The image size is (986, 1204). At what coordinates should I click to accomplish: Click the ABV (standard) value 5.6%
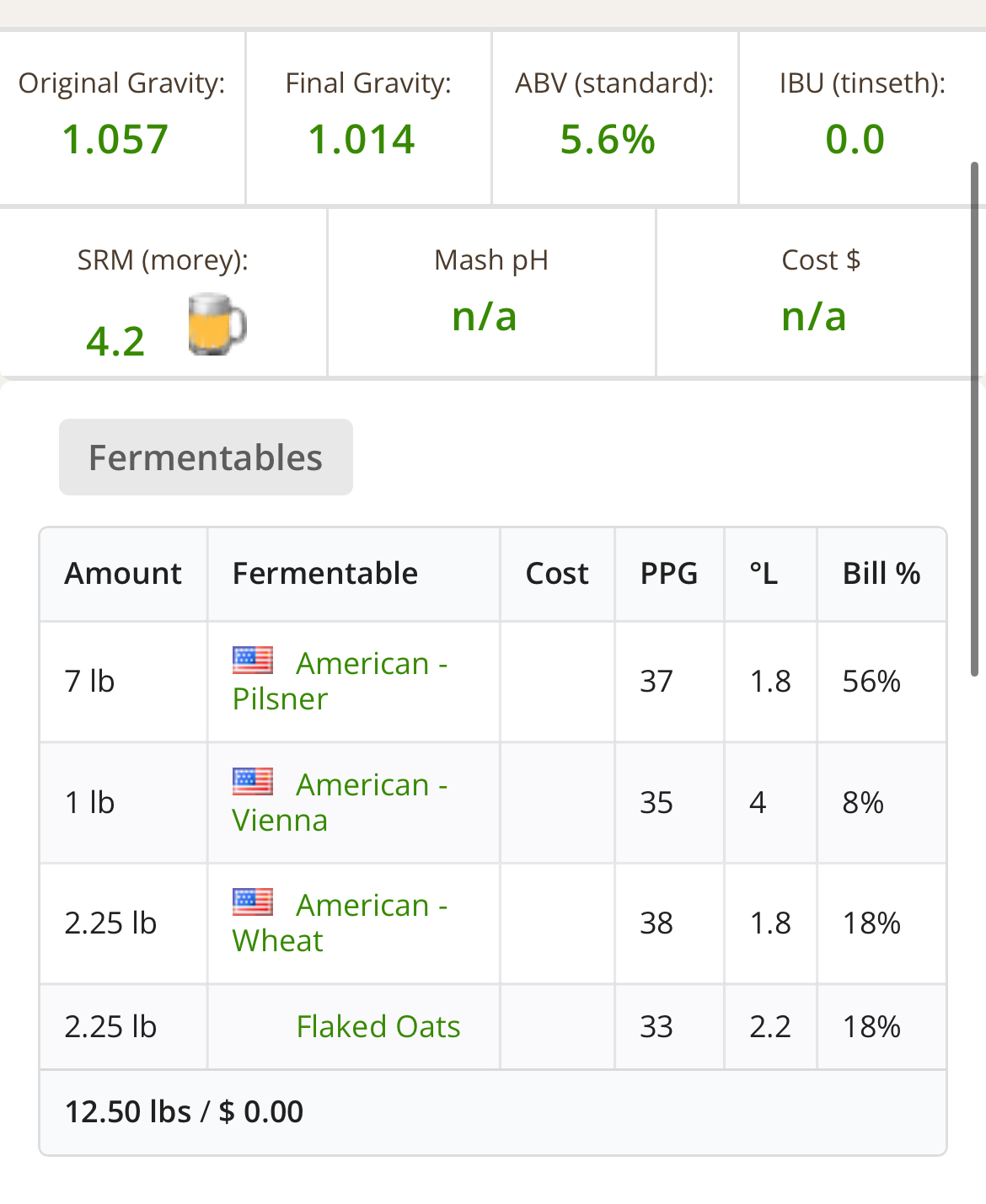608,139
